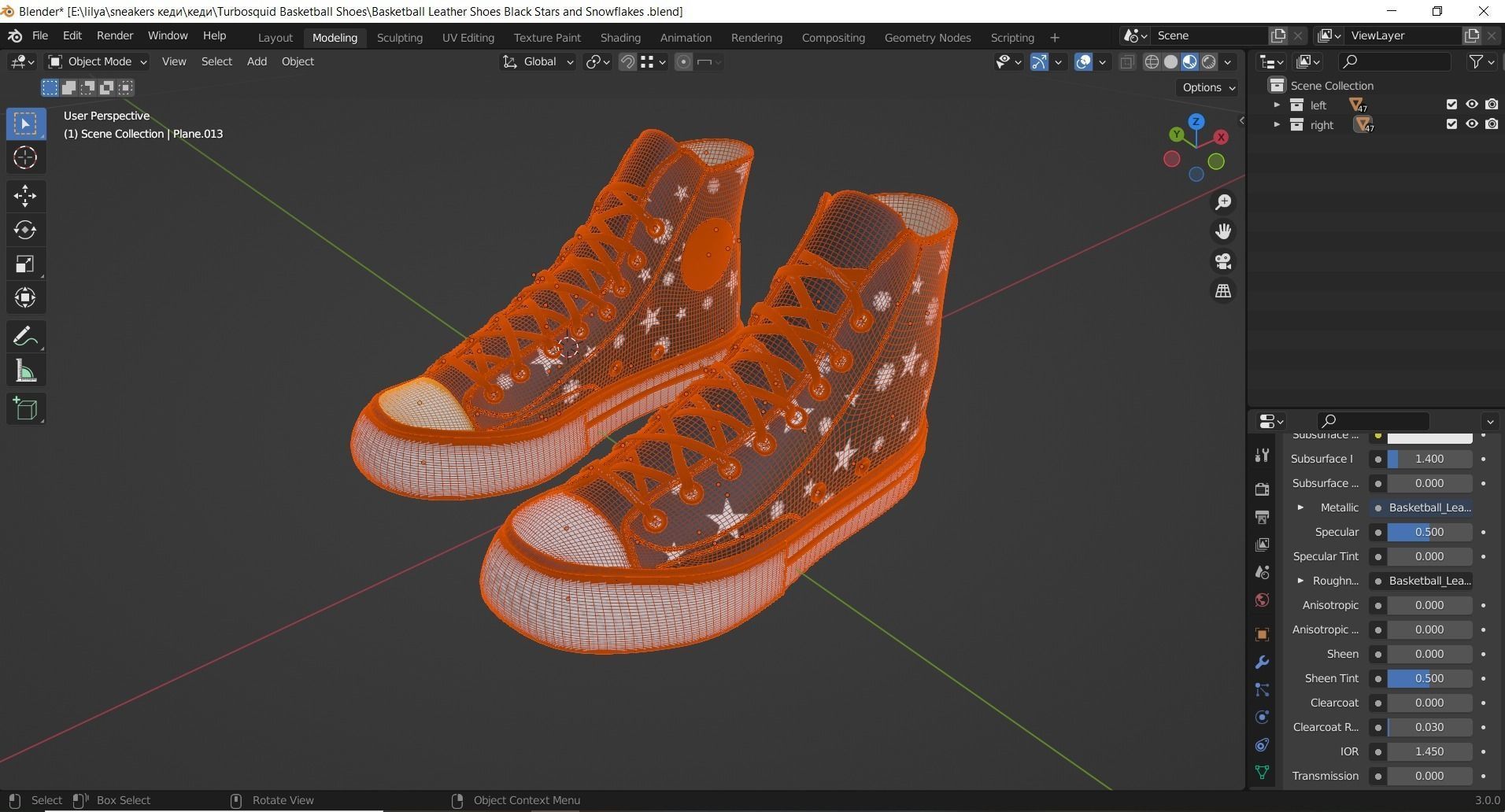Open the Object Data properties tab
This screenshot has width=1505, height=812.
click(x=1262, y=773)
